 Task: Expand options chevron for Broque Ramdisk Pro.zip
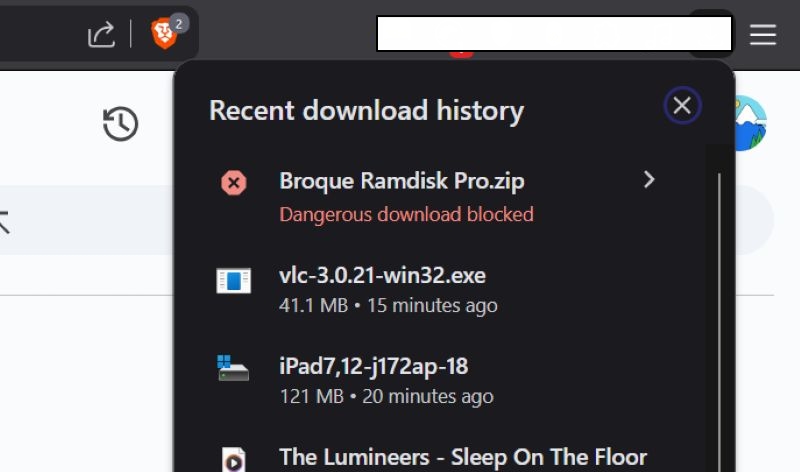click(x=649, y=180)
